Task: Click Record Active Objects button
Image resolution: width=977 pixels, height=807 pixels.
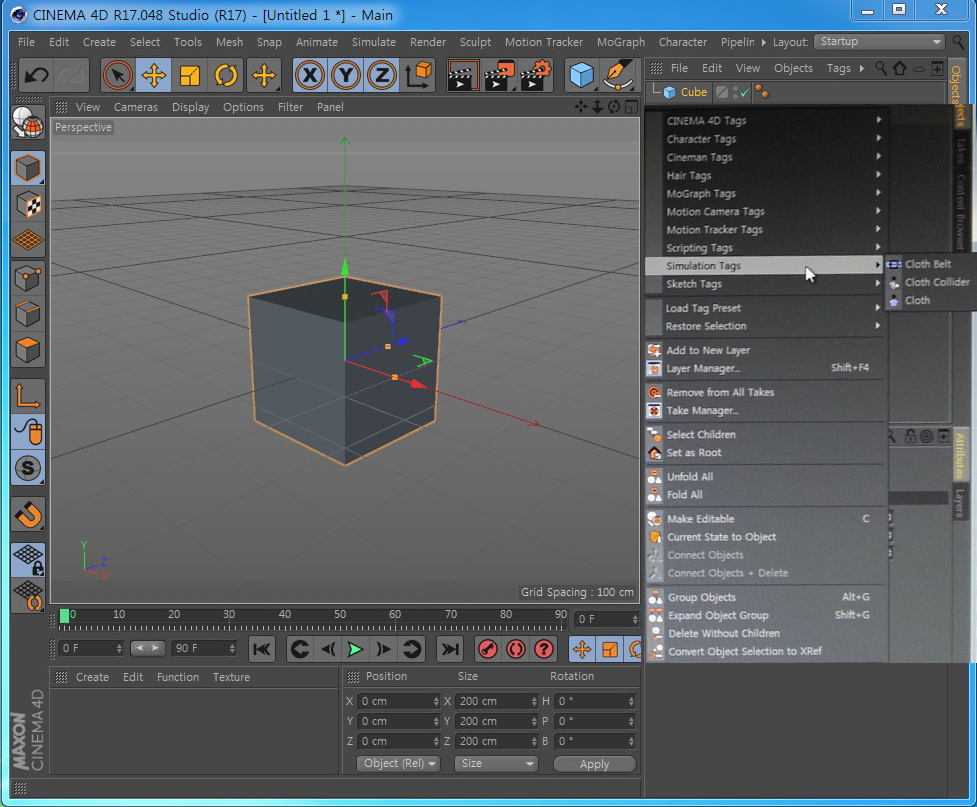Action: tap(487, 649)
